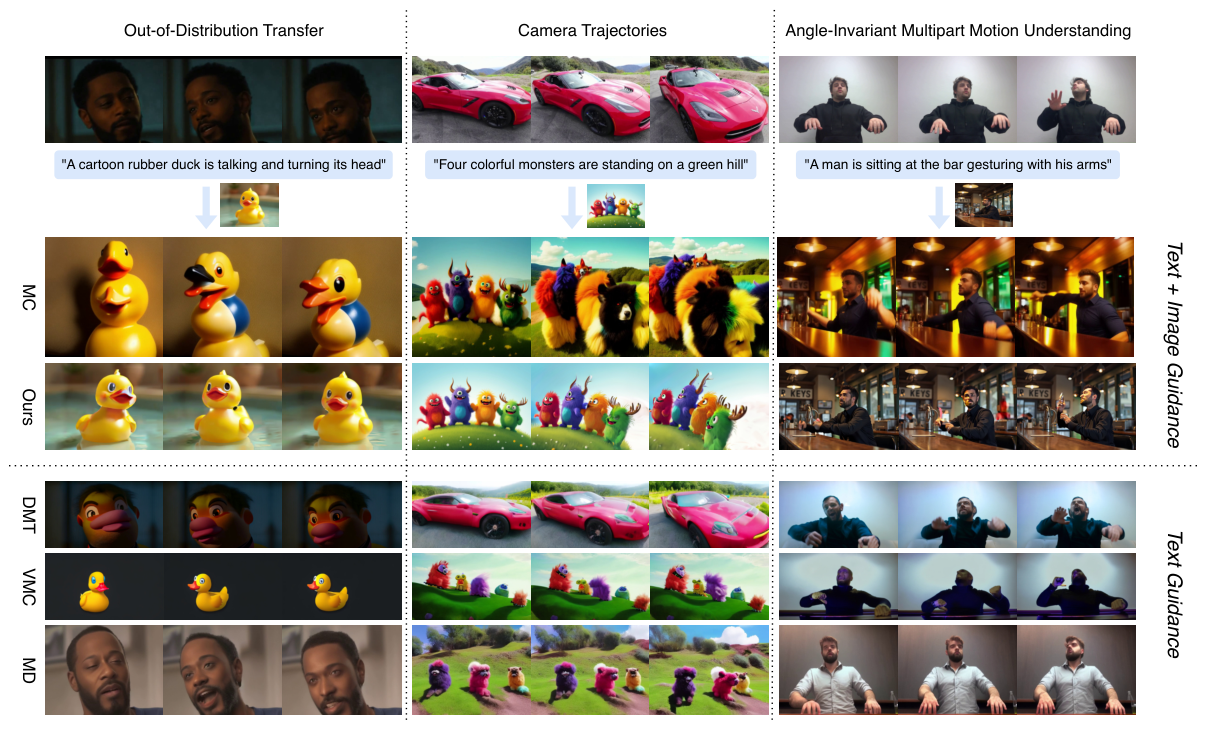Click the "Ours" row label
This screenshot has width=1206, height=738.
pos(27,406)
